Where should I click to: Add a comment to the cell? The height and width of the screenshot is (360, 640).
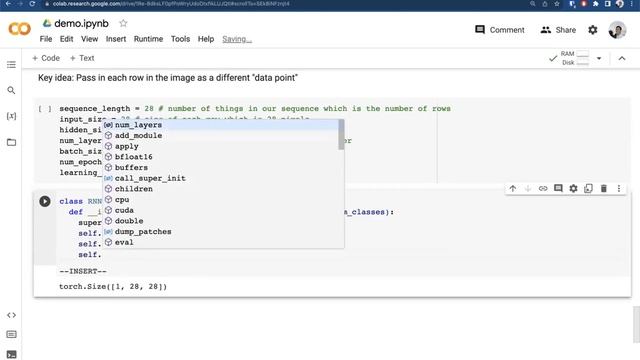pyautogui.click(x=558, y=188)
